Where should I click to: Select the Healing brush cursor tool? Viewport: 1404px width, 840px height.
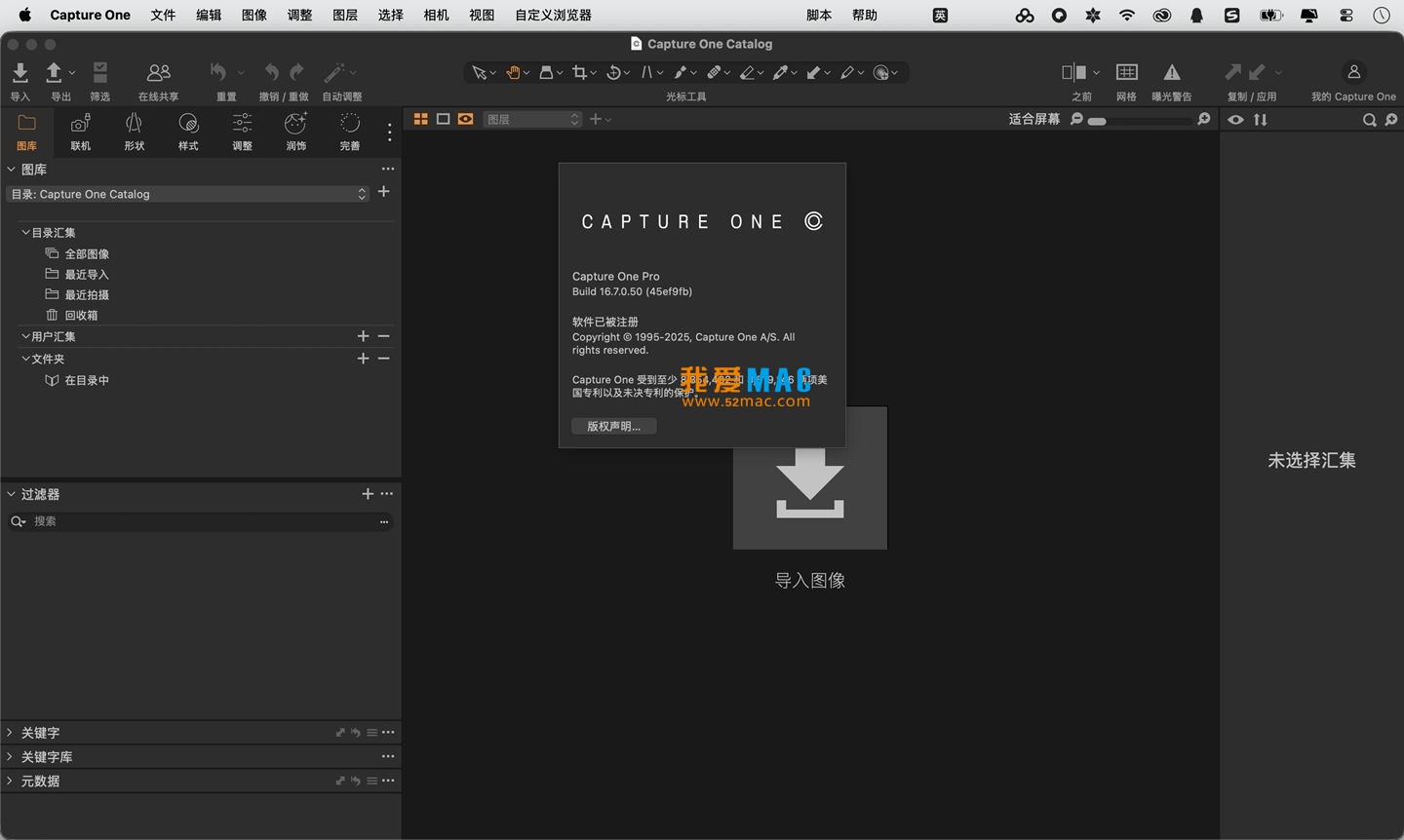[717, 71]
